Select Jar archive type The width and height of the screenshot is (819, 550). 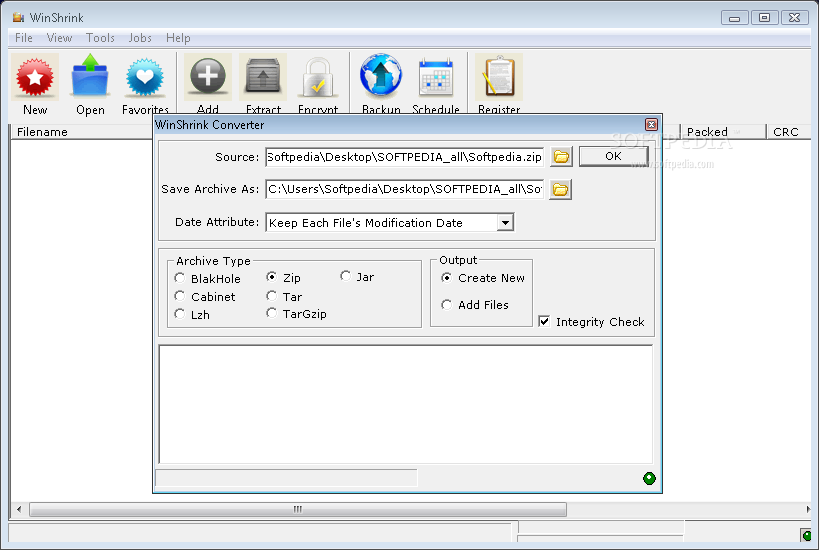345,276
